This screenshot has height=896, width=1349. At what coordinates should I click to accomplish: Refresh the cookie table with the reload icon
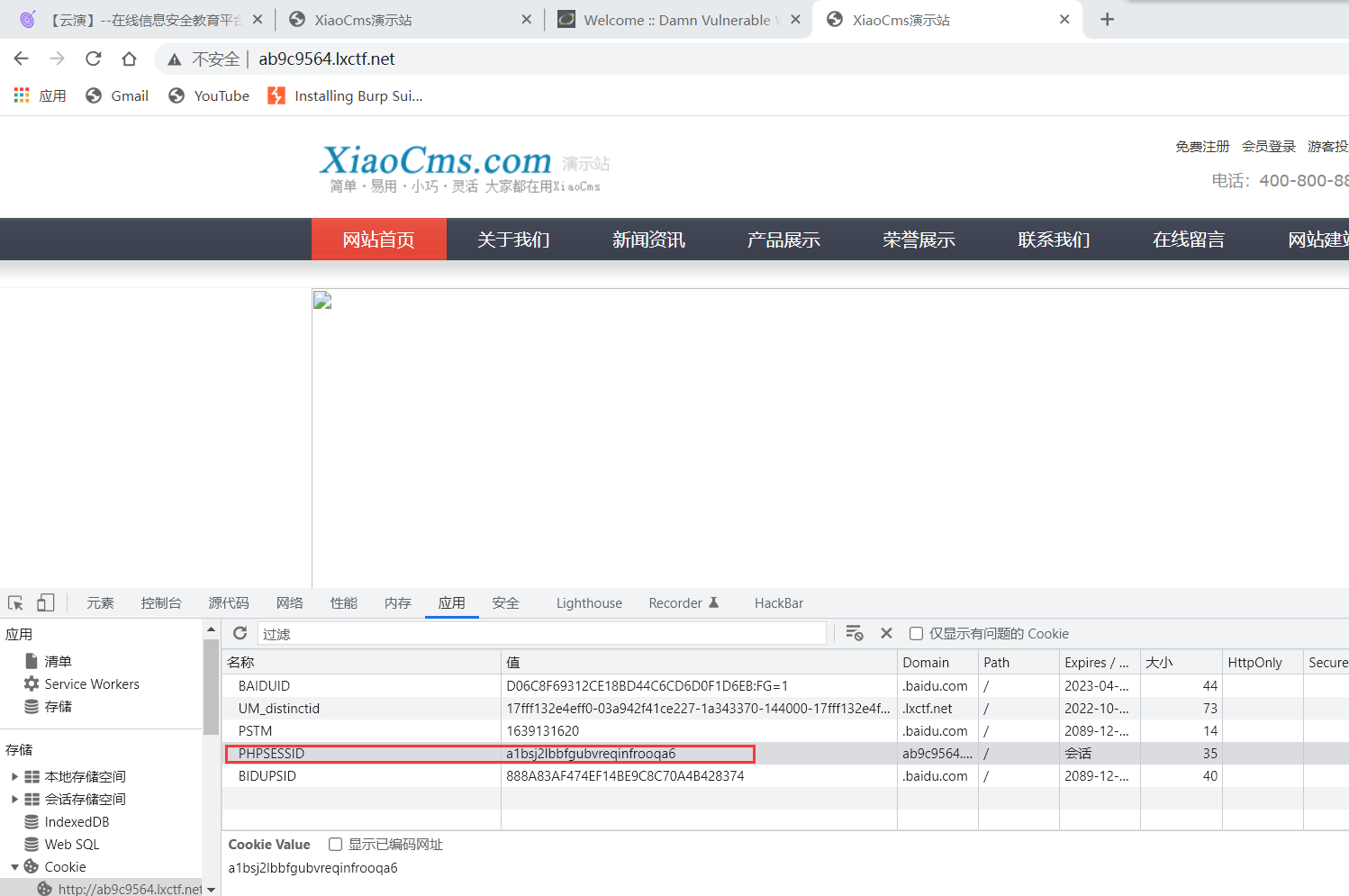(240, 633)
